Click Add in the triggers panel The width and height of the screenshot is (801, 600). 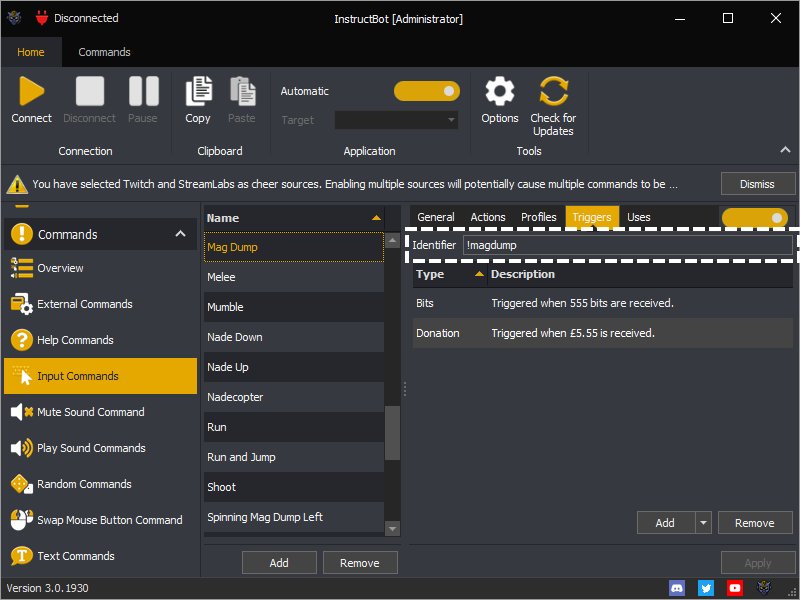pos(666,523)
